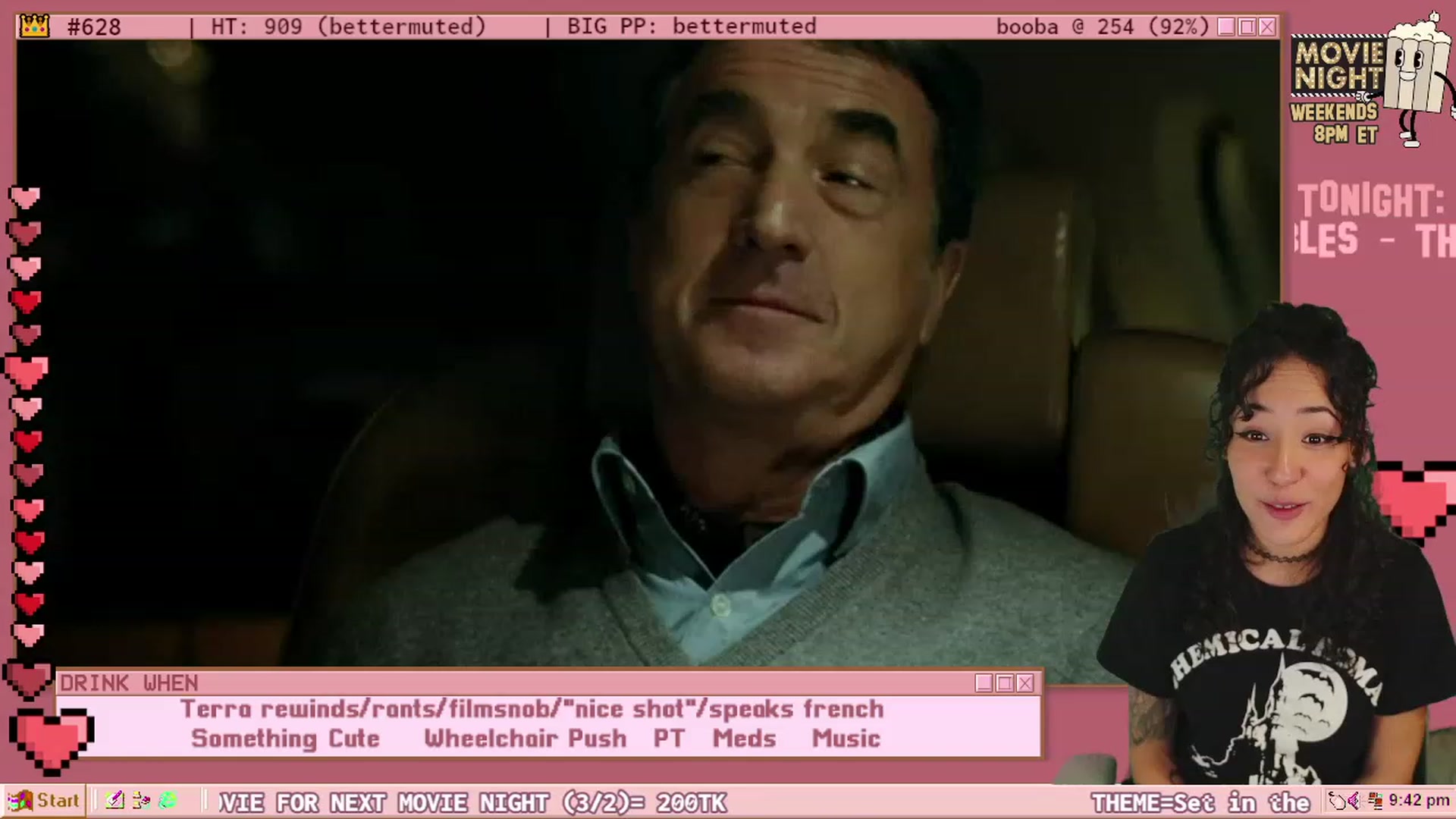Viewport: 1456px width, 819px height.
Task: Open the Start button on the taskbar
Action: point(44,801)
